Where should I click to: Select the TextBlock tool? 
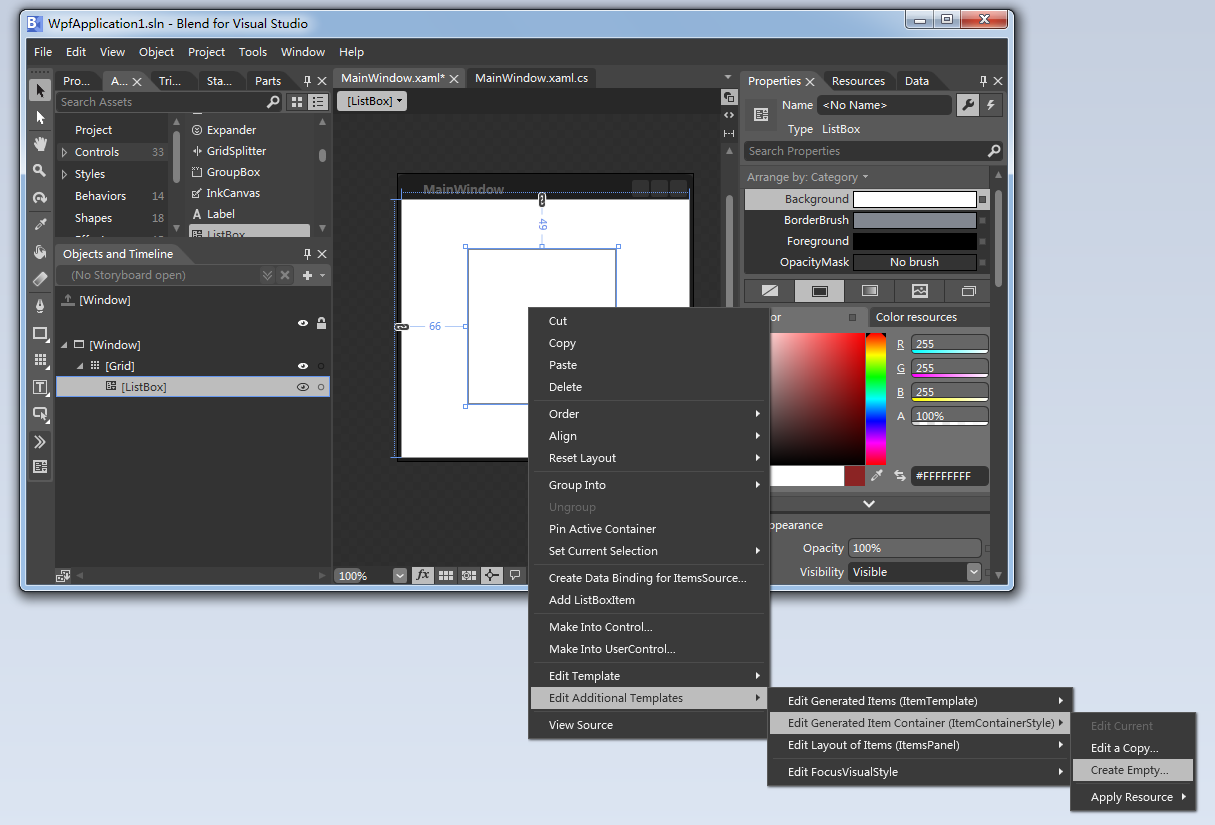click(x=40, y=387)
